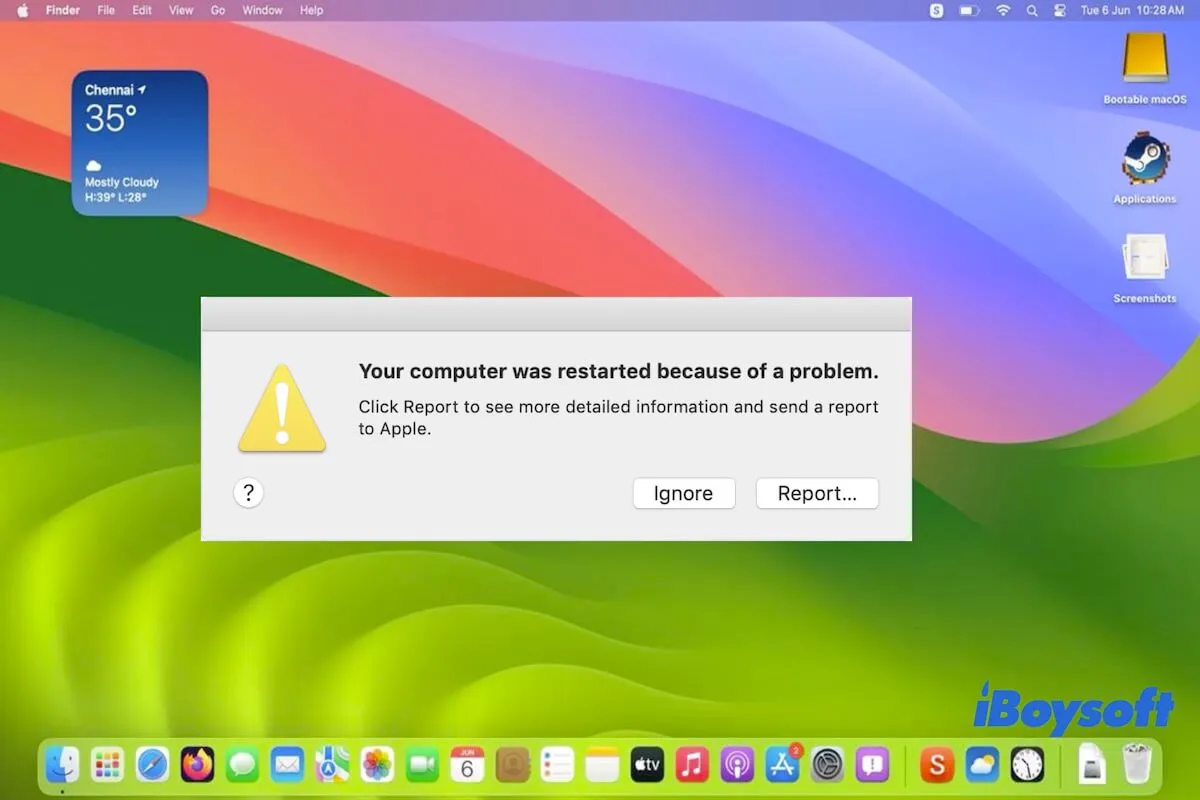The height and width of the screenshot is (800, 1200).
Task: Show Wi-Fi status menu
Action: point(1002,10)
